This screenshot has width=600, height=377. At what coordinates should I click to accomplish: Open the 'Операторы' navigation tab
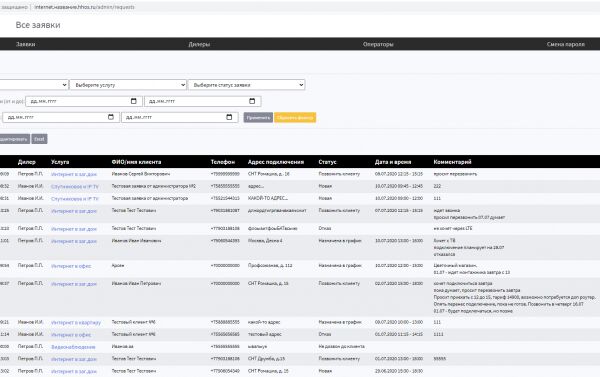[378, 44]
